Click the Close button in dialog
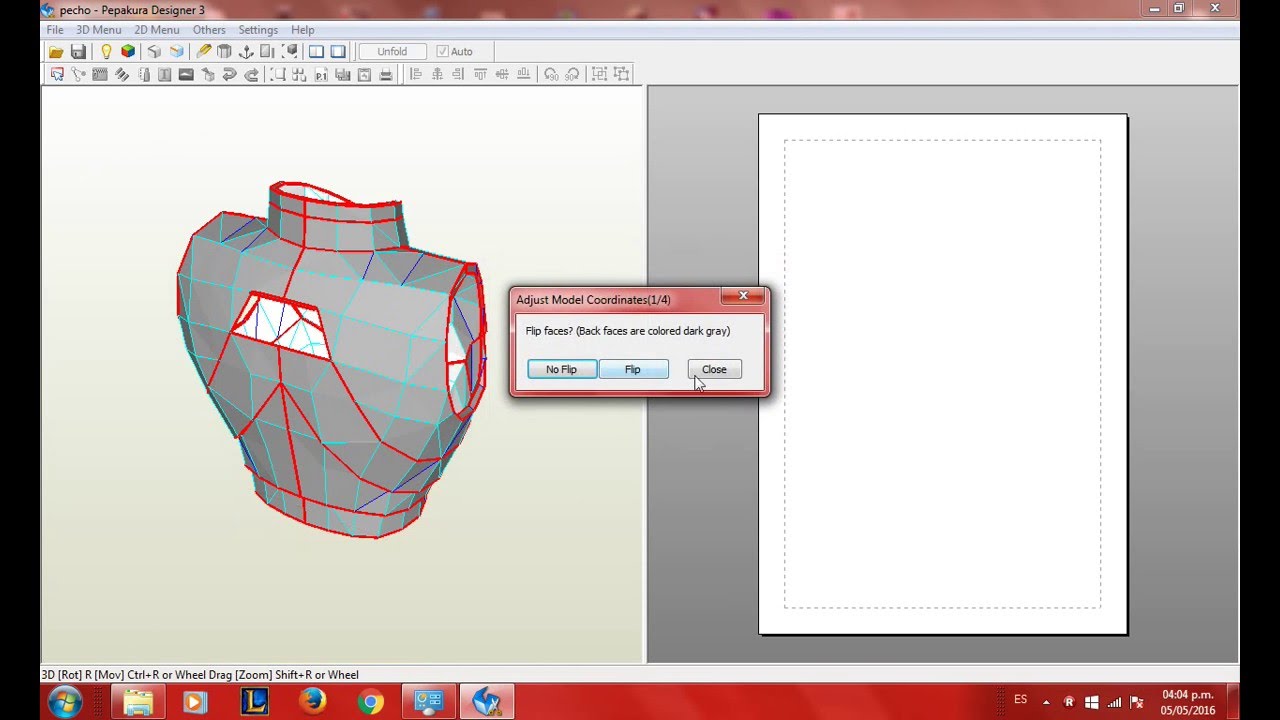1280x720 pixels. pyautogui.click(x=714, y=369)
